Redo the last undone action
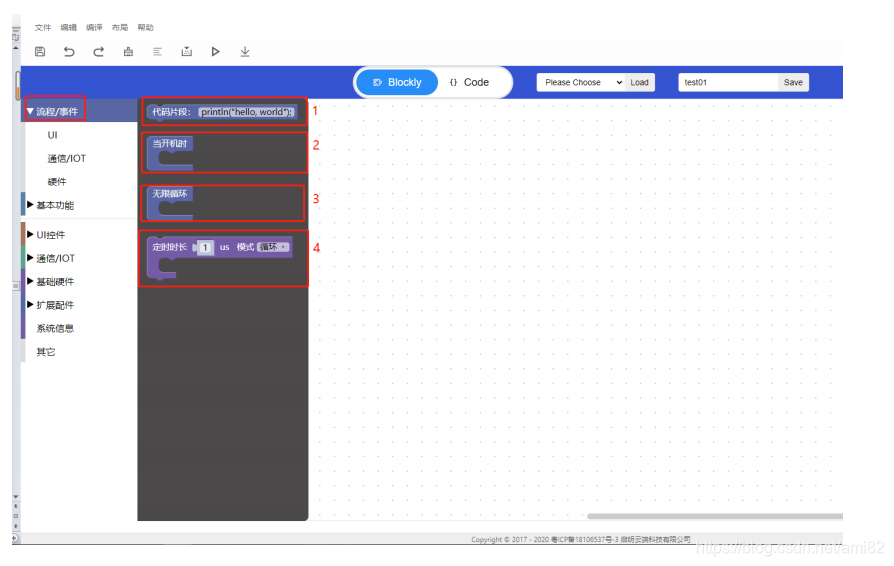This screenshot has height=566, width=894. (x=98, y=51)
